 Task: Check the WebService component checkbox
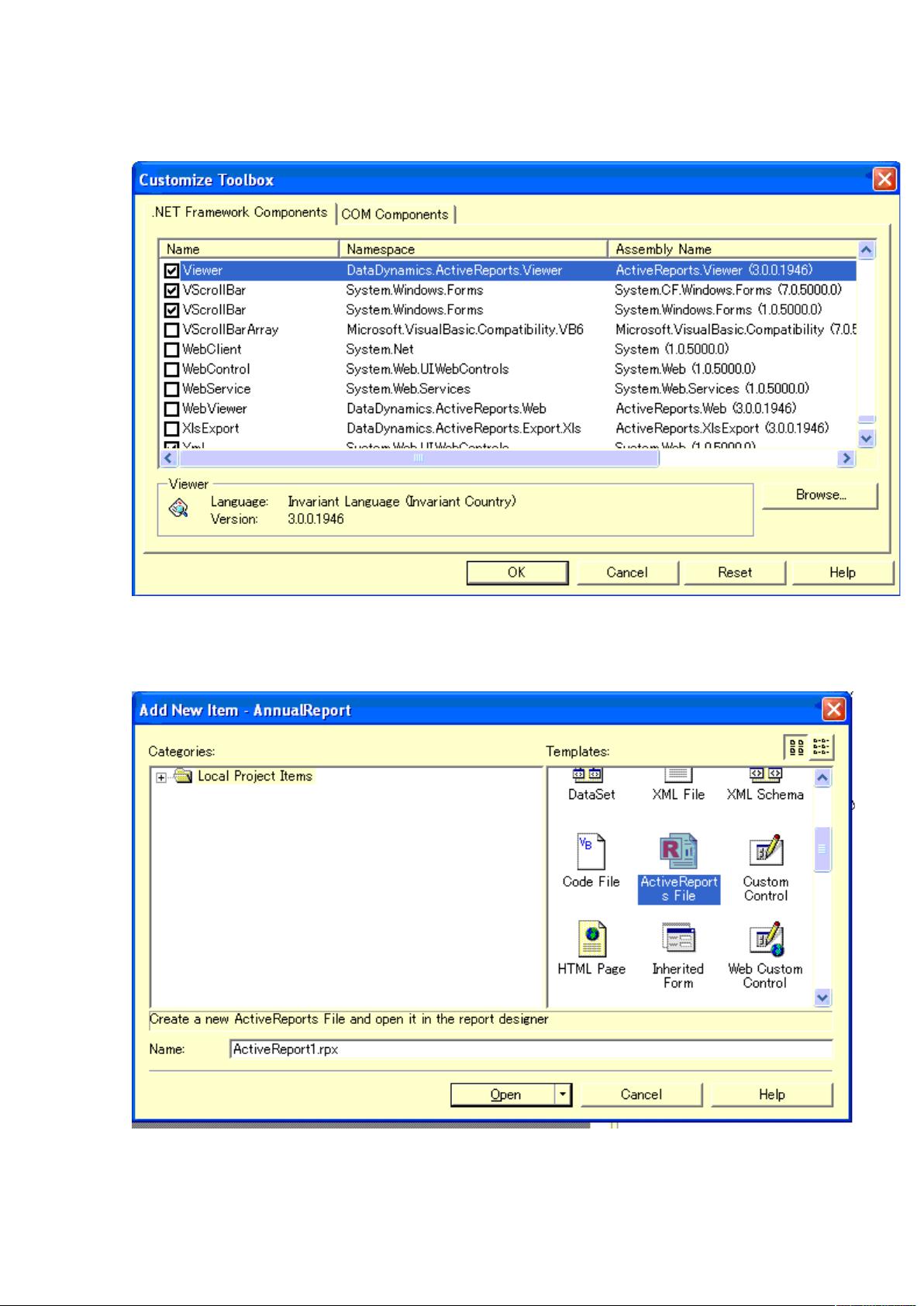pyautogui.click(x=172, y=389)
